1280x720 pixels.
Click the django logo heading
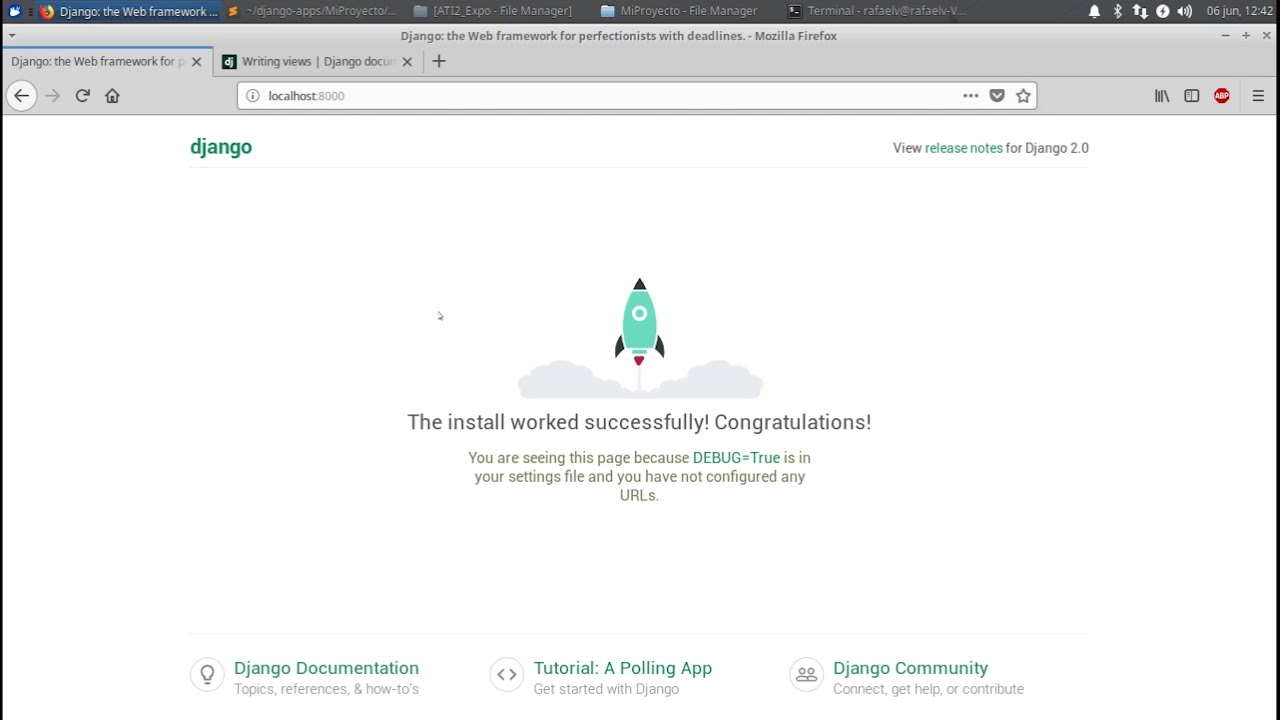tap(221, 147)
